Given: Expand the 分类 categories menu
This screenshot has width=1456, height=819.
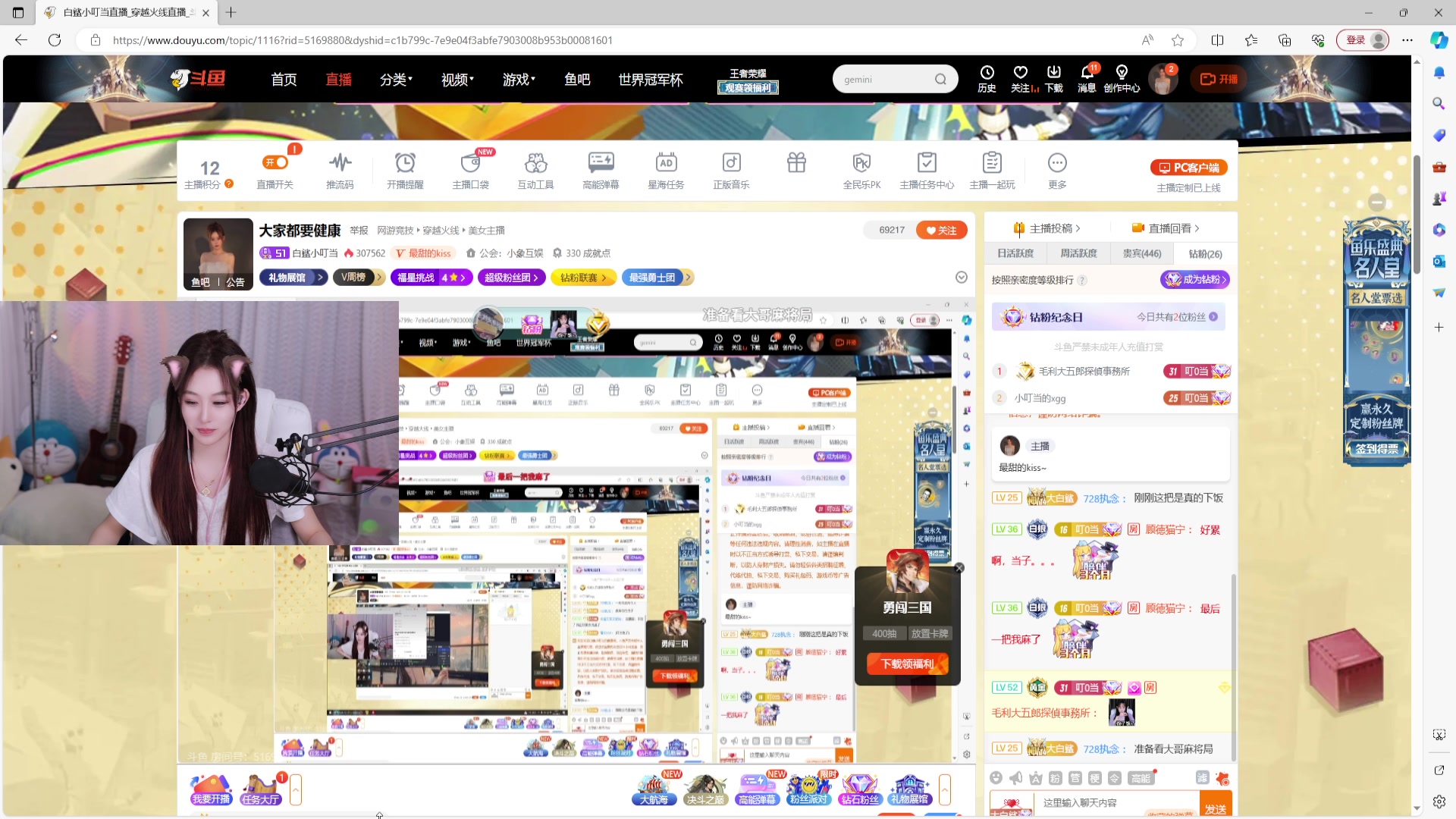Looking at the screenshot, I should point(396,79).
